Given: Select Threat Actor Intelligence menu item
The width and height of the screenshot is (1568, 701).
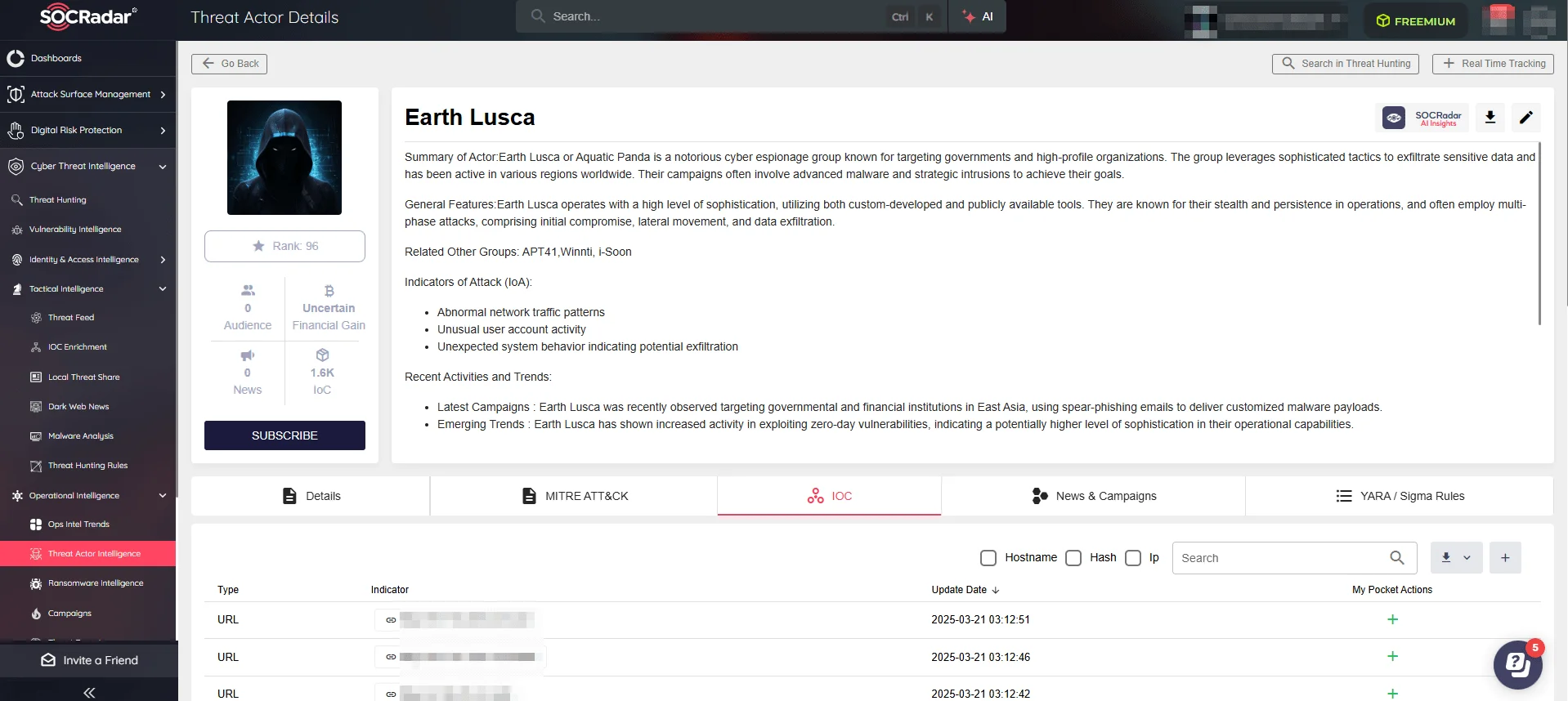Looking at the screenshot, I should click(88, 554).
